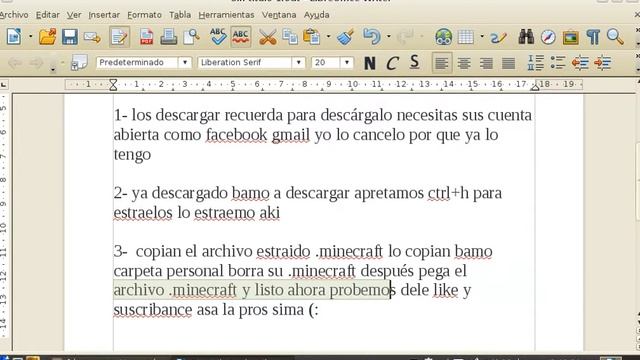Viewport: 640px width, 360px height.
Task: Toggle Nonprinting Characters paragraph mark
Action: point(593,37)
